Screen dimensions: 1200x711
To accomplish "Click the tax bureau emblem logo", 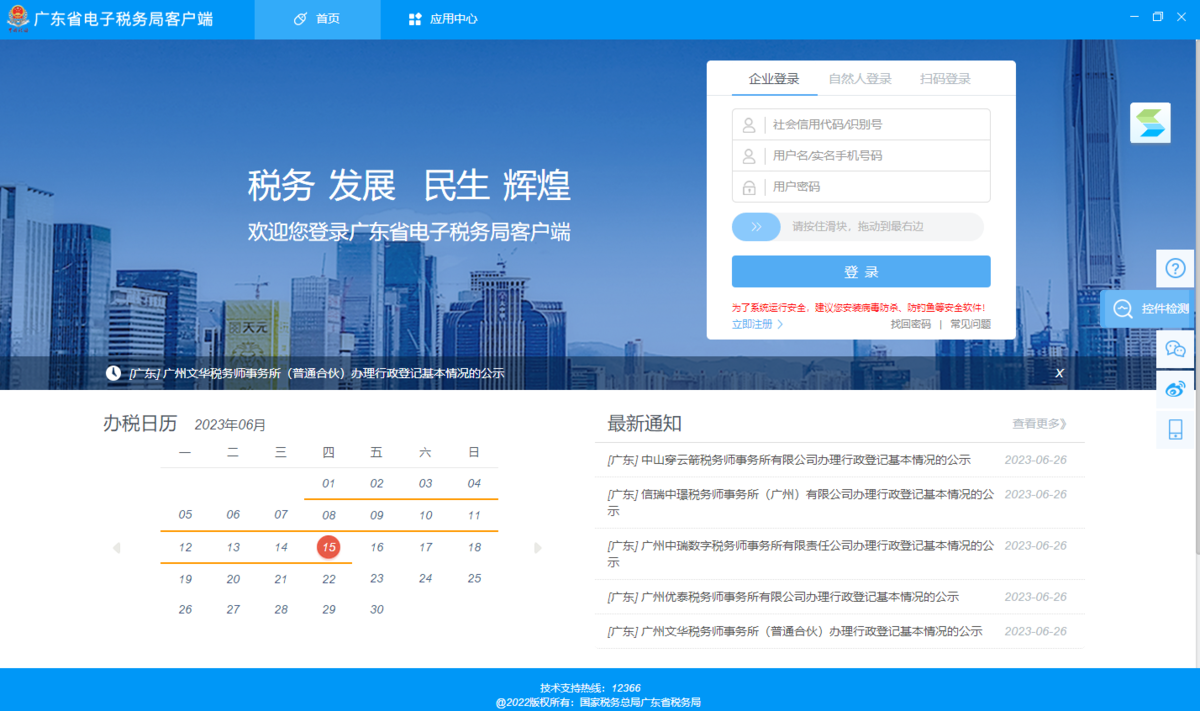I will click(x=19, y=20).
